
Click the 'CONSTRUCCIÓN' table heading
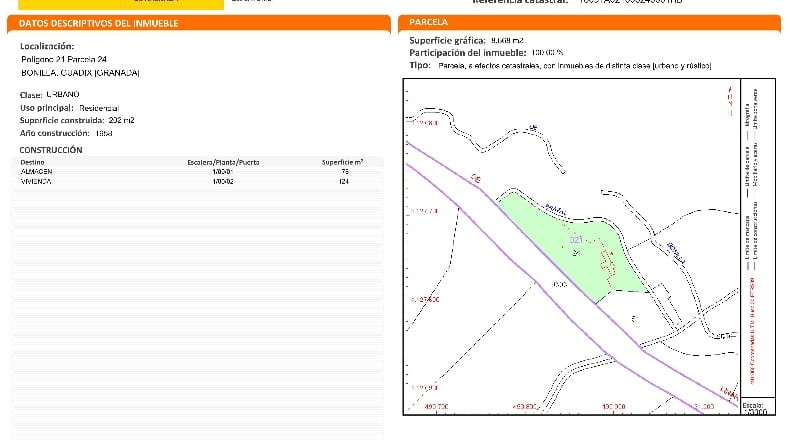point(51,150)
